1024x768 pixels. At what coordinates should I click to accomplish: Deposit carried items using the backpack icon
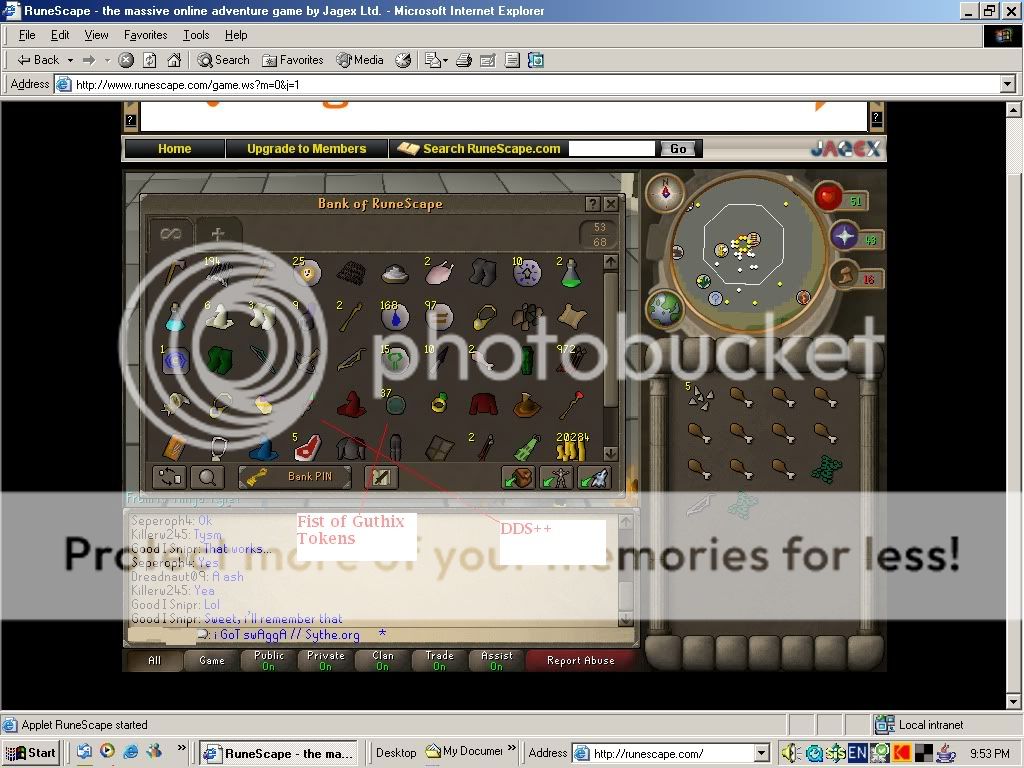518,478
